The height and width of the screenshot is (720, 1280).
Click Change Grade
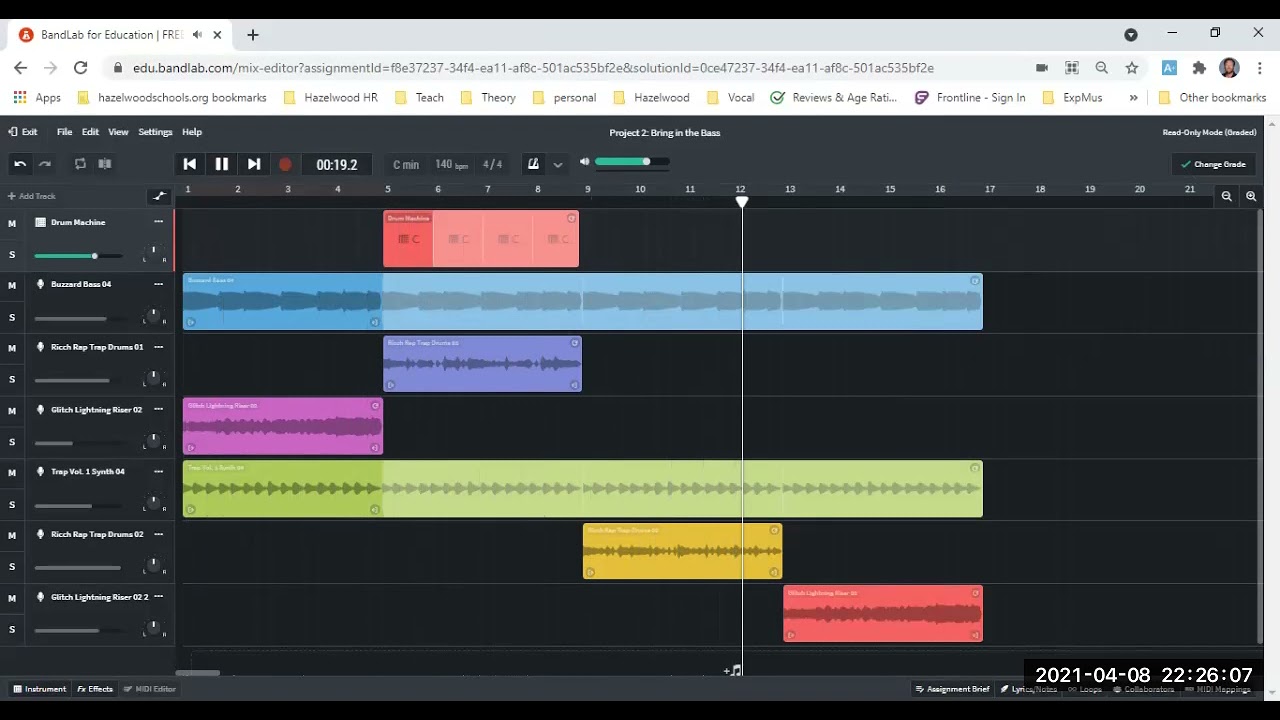click(1213, 164)
